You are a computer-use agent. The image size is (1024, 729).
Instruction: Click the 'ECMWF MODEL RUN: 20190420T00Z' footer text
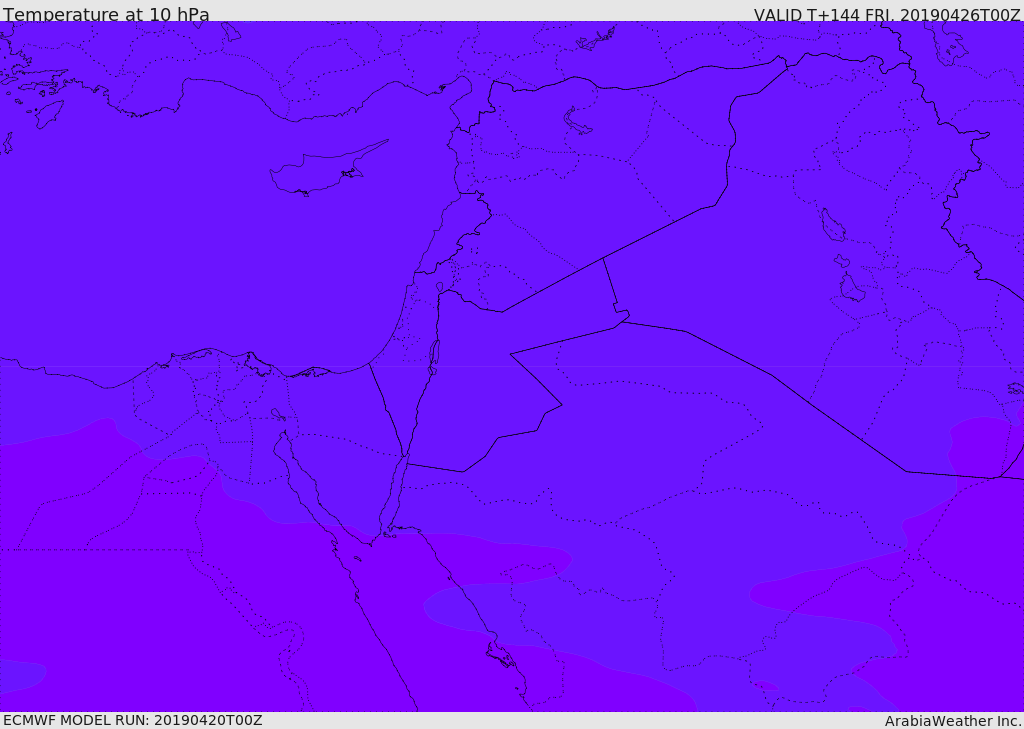[133, 720]
